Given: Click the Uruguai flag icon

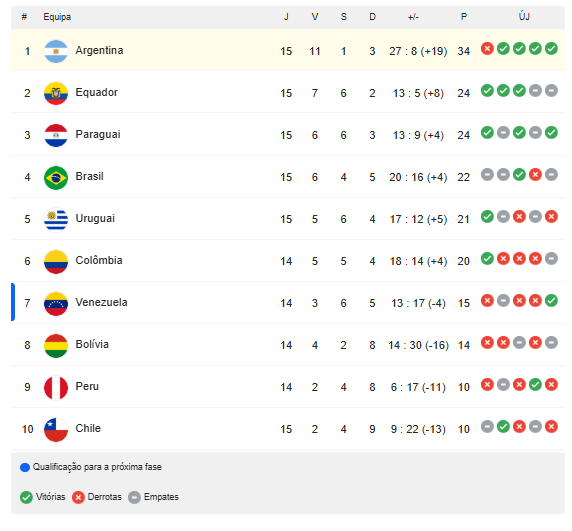Looking at the screenshot, I should 56,219.
